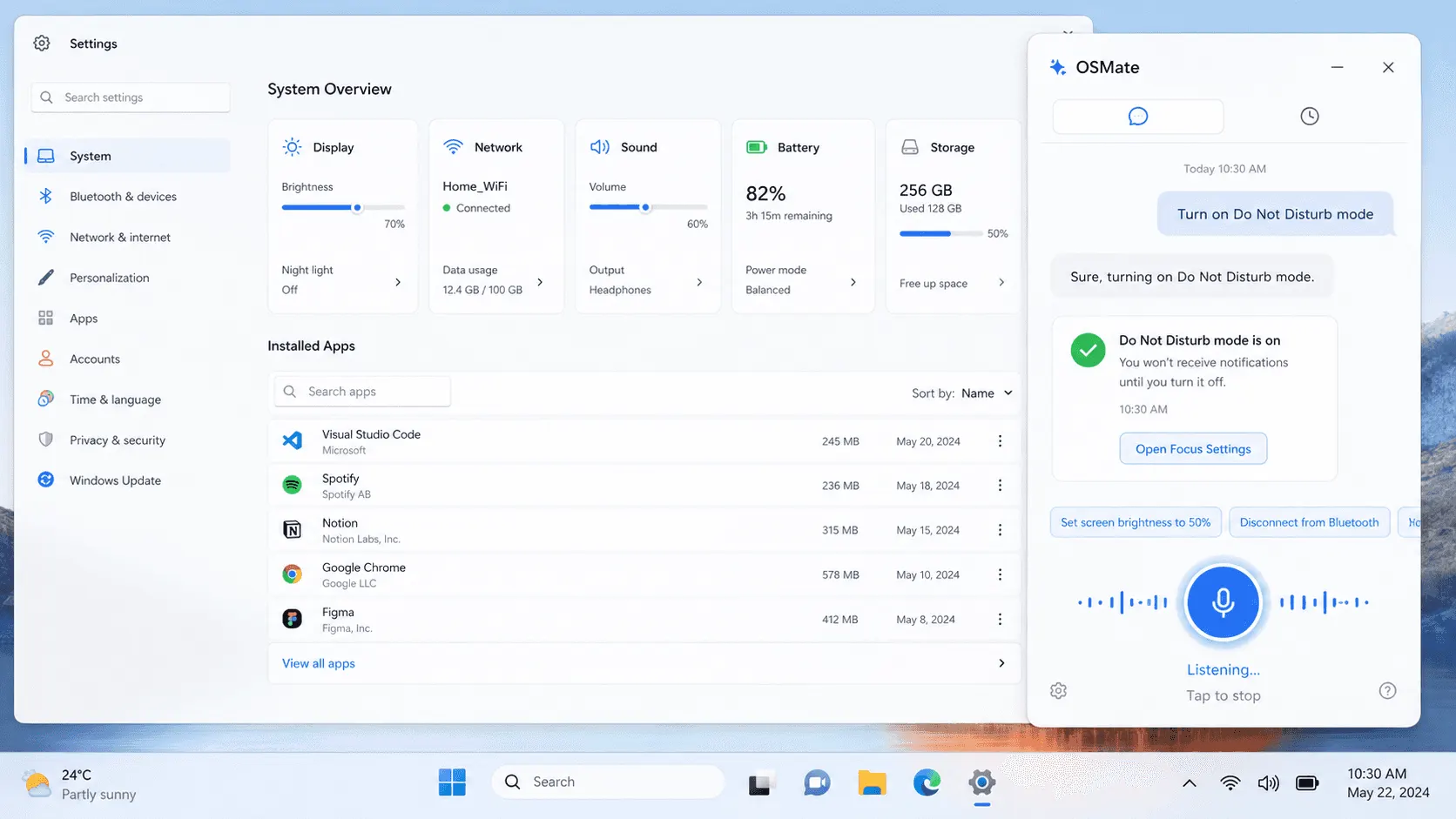Image resolution: width=1456 pixels, height=819 pixels.
Task: Show hidden icons in the system tray
Action: (x=1189, y=783)
